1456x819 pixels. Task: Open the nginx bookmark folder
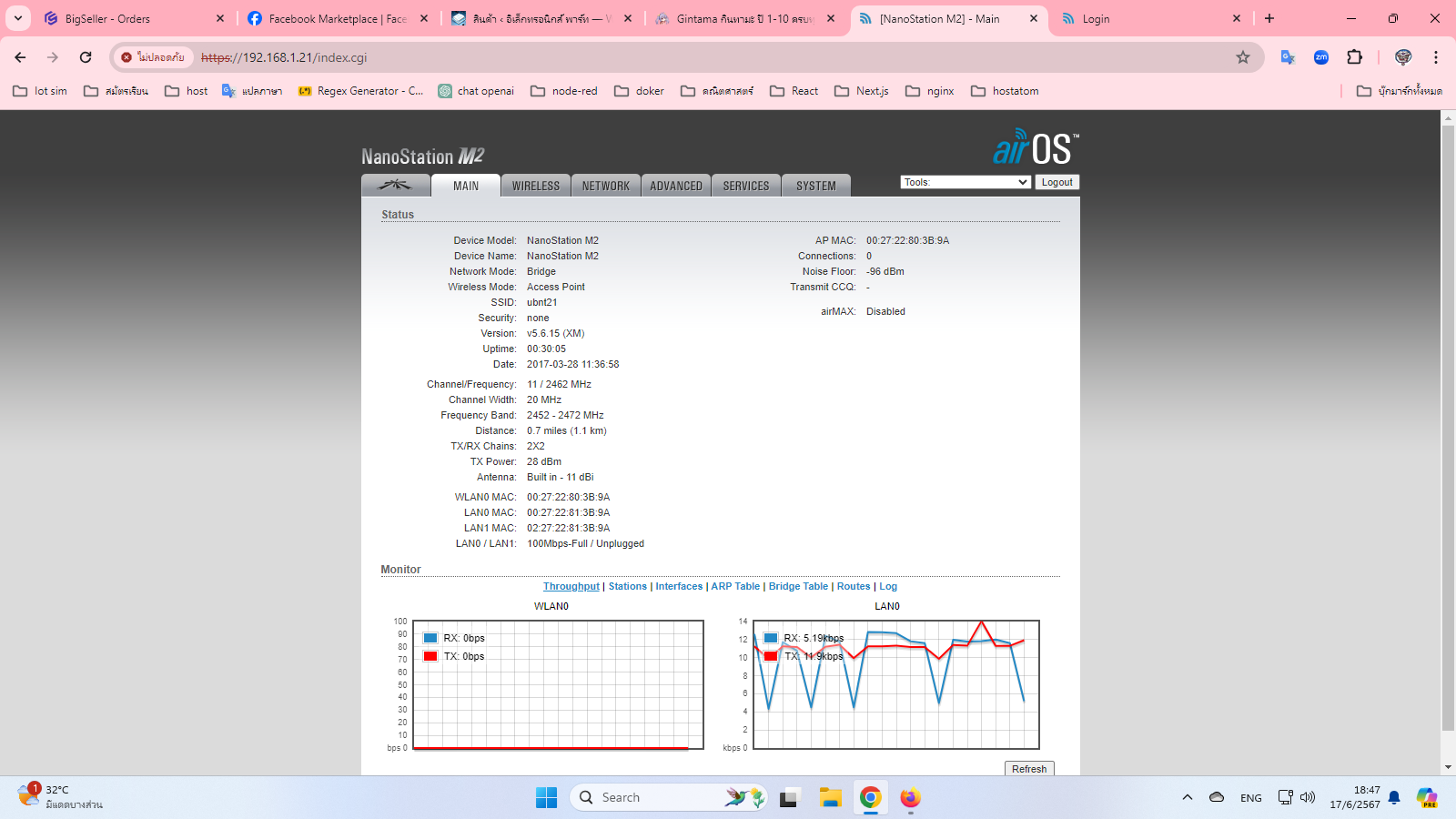click(930, 91)
